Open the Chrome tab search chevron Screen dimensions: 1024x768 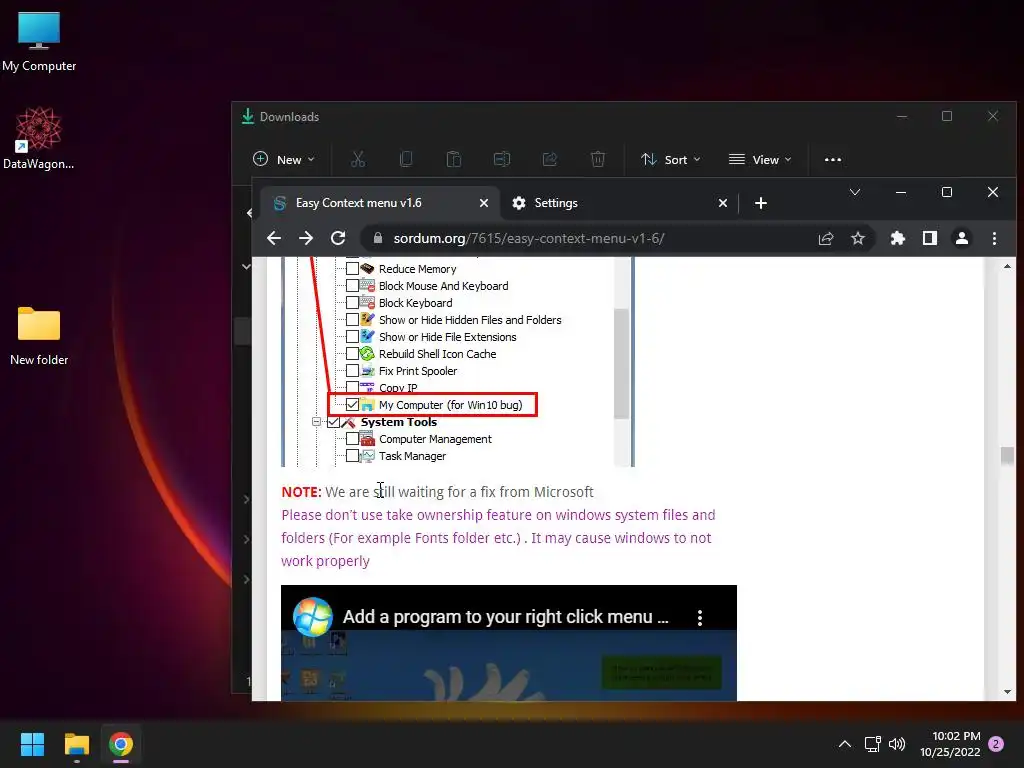pyautogui.click(x=854, y=192)
